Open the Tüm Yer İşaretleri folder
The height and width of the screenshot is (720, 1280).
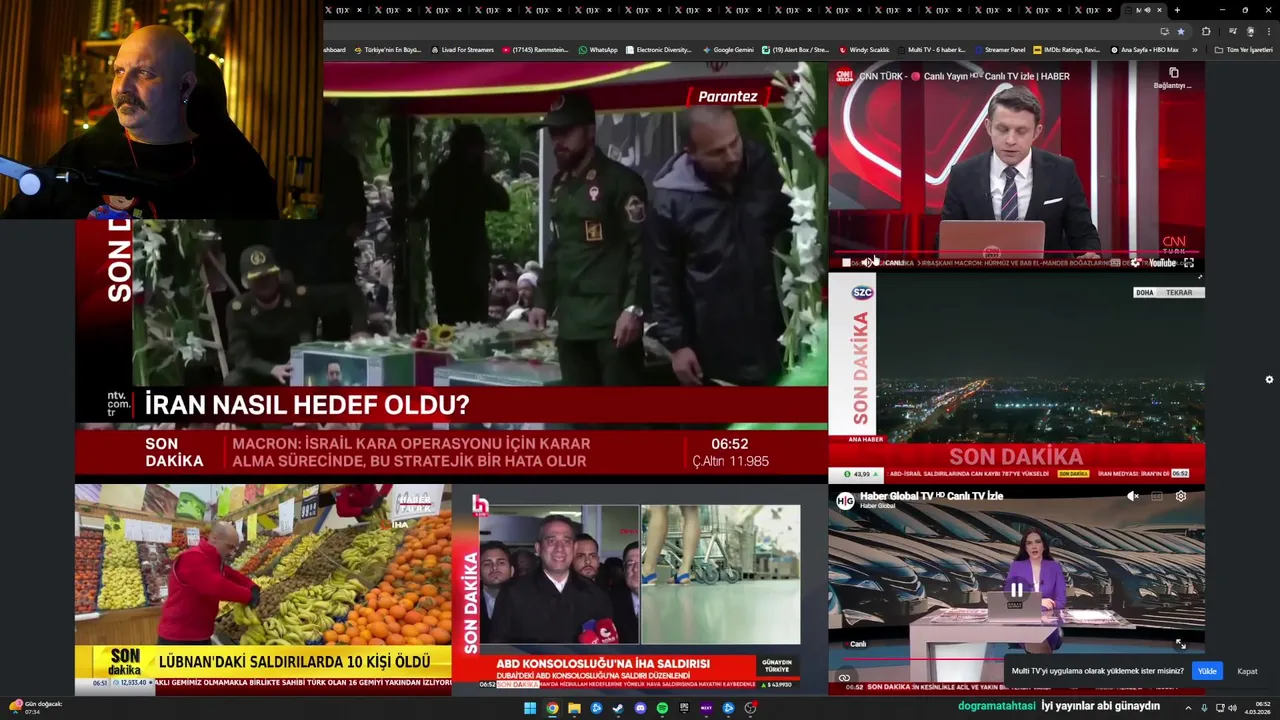pos(1244,49)
